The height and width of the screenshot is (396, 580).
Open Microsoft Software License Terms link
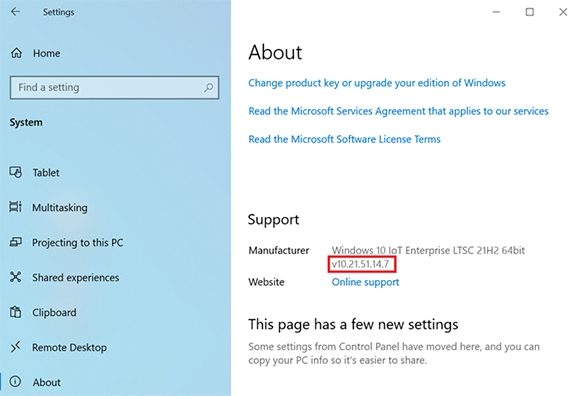pyautogui.click(x=344, y=139)
